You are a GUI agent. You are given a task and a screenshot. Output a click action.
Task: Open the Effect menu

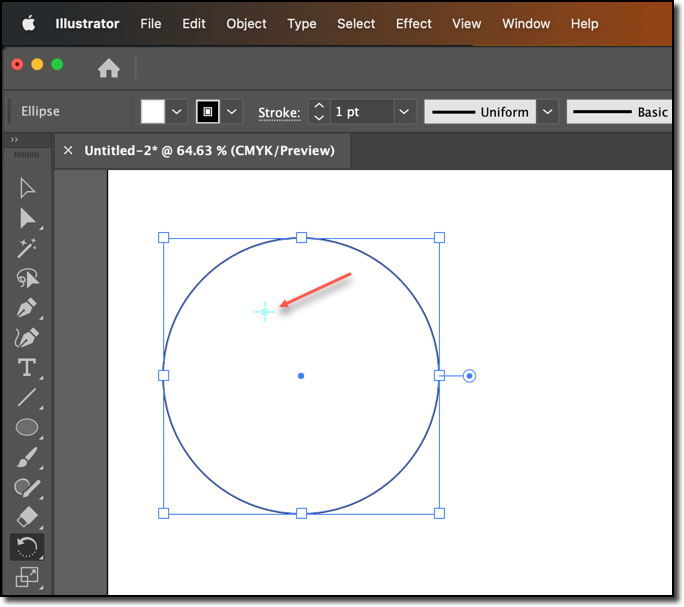[414, 24]
